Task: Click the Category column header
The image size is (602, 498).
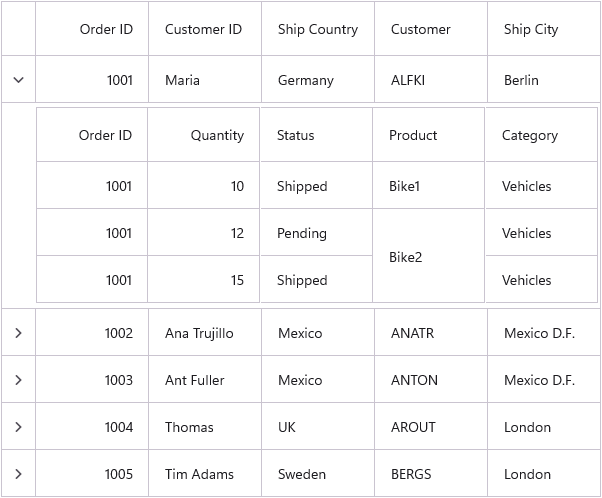Action: coord(541,135)
